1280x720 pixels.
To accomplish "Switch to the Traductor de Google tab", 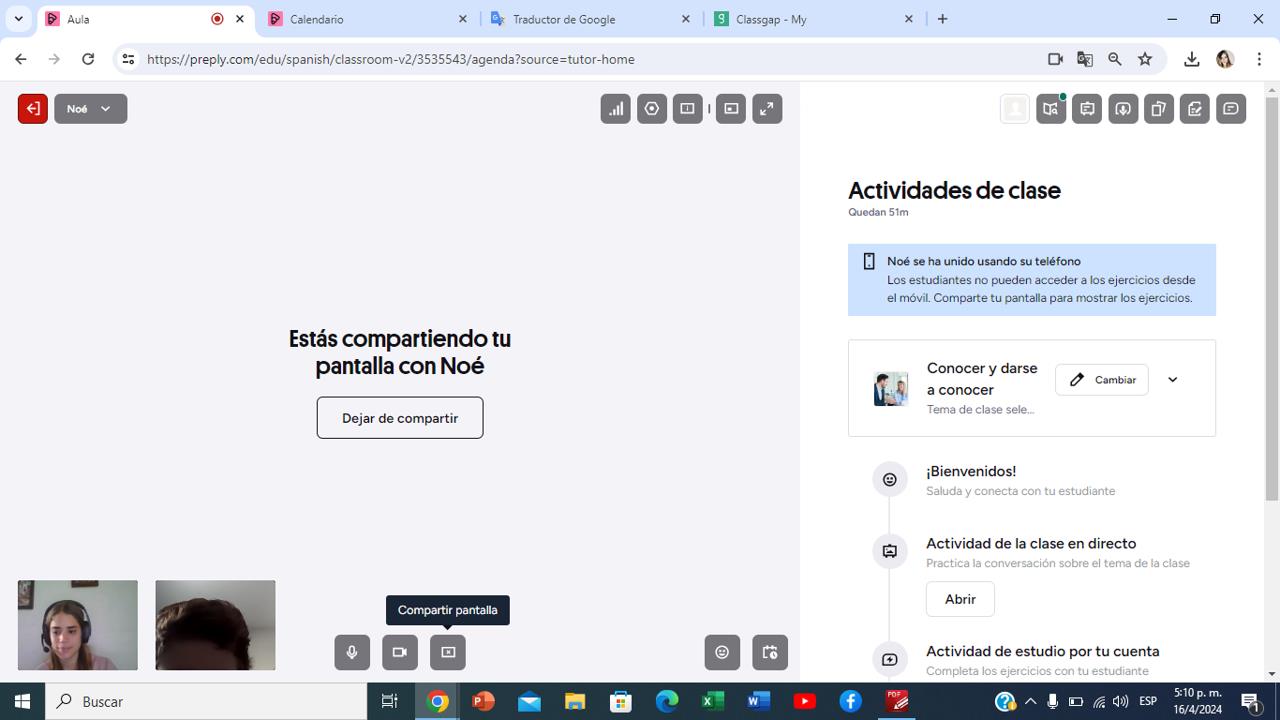I will pyautogui.click(x=588, y=19).
